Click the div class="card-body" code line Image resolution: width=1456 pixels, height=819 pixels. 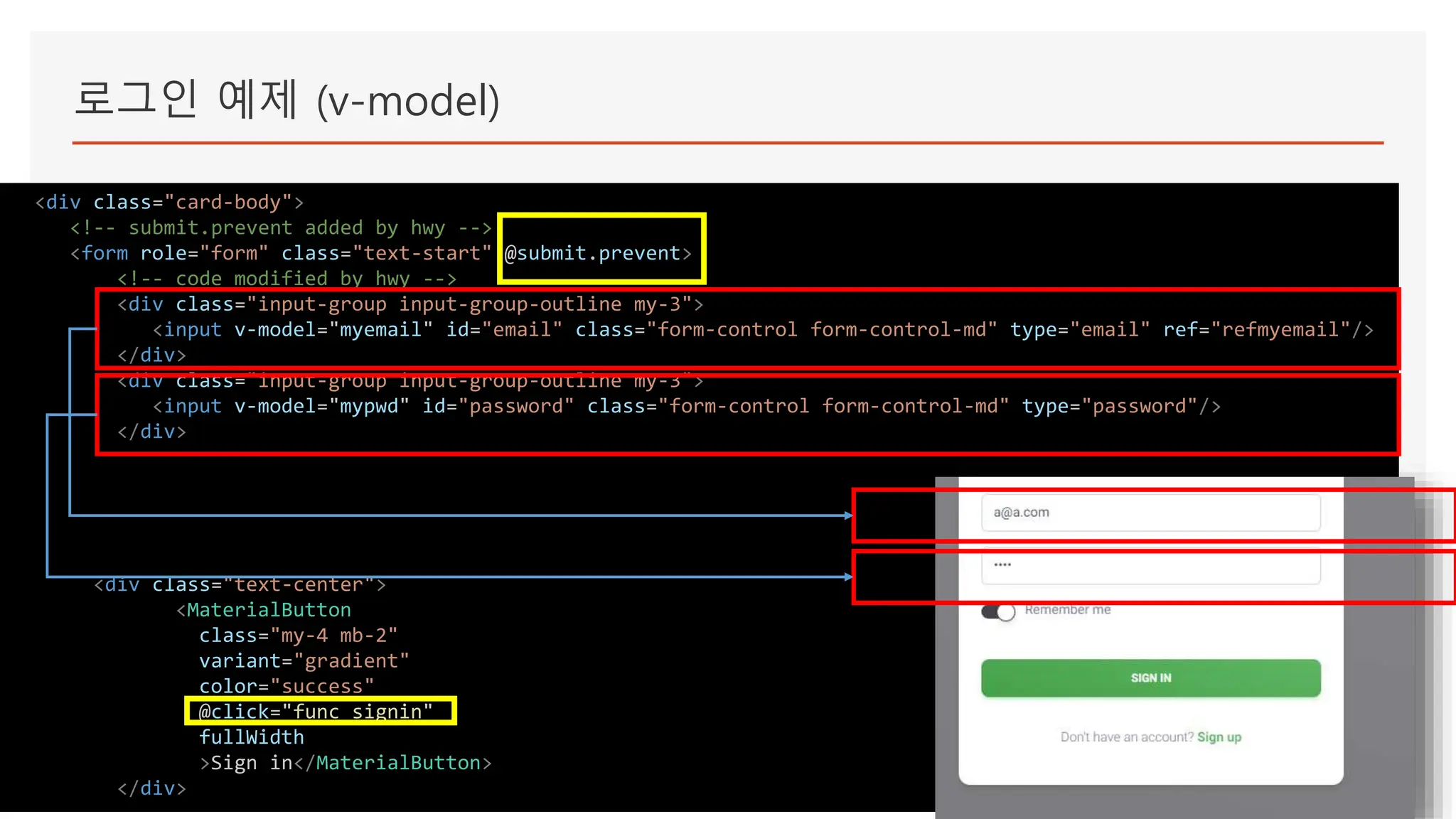(x=169, y=203)
